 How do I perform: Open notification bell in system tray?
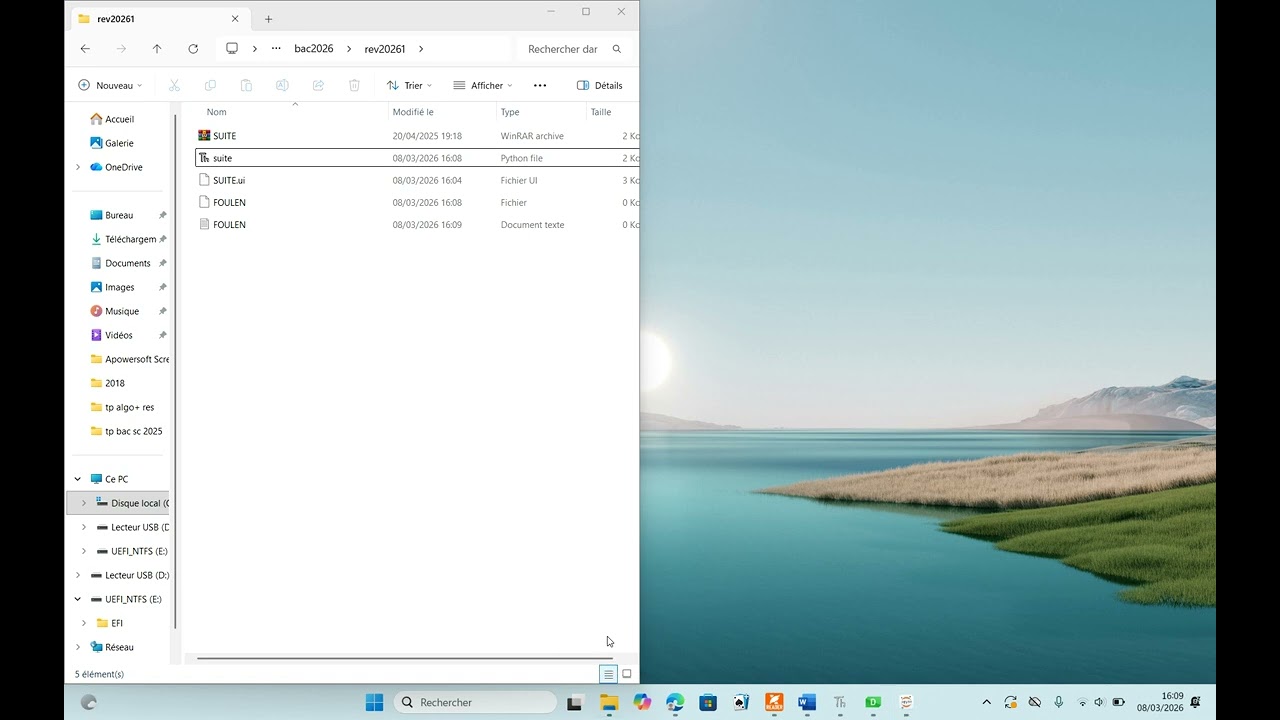[1195, 703]
